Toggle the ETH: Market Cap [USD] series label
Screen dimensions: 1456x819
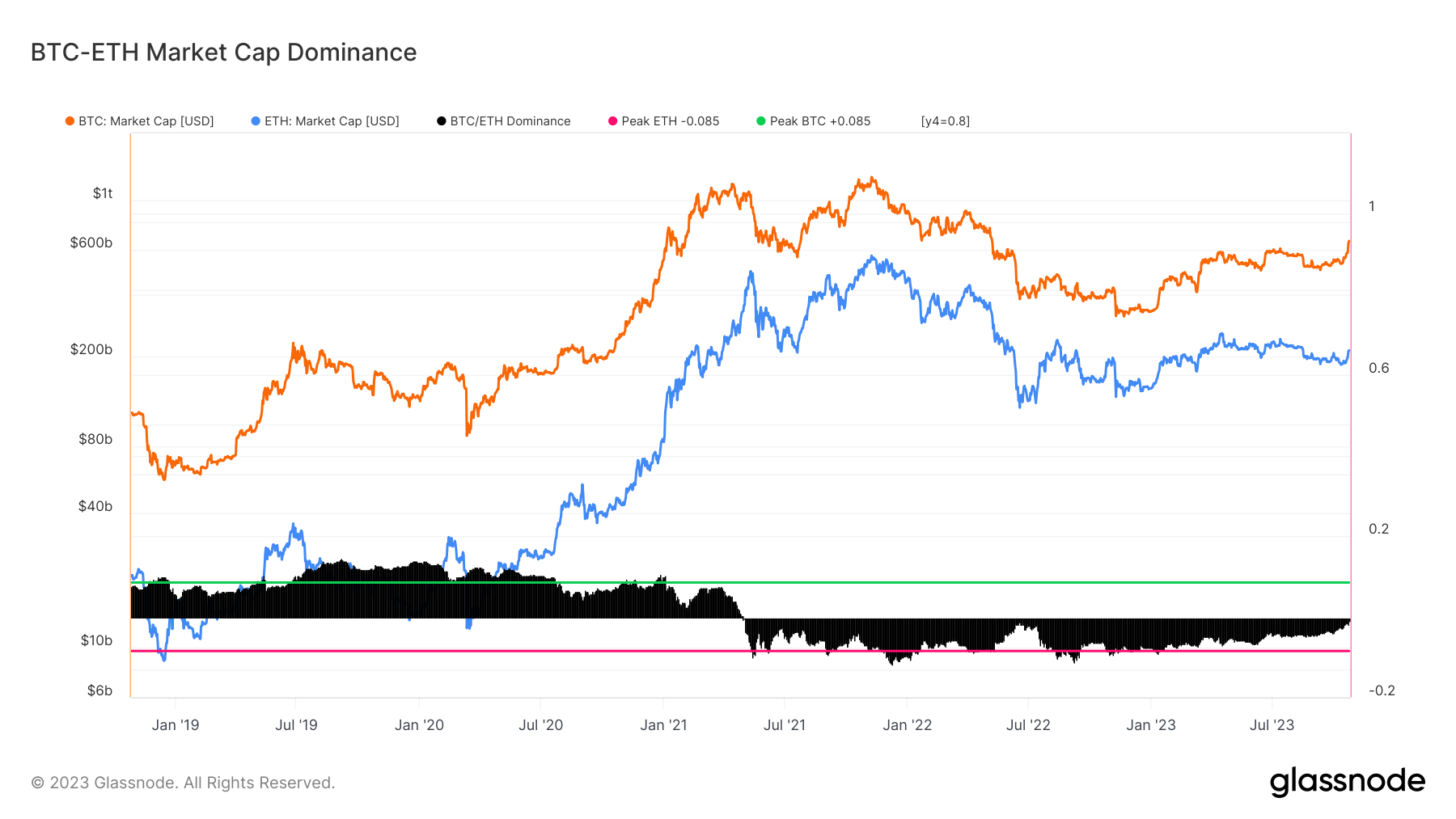[332, 121]
